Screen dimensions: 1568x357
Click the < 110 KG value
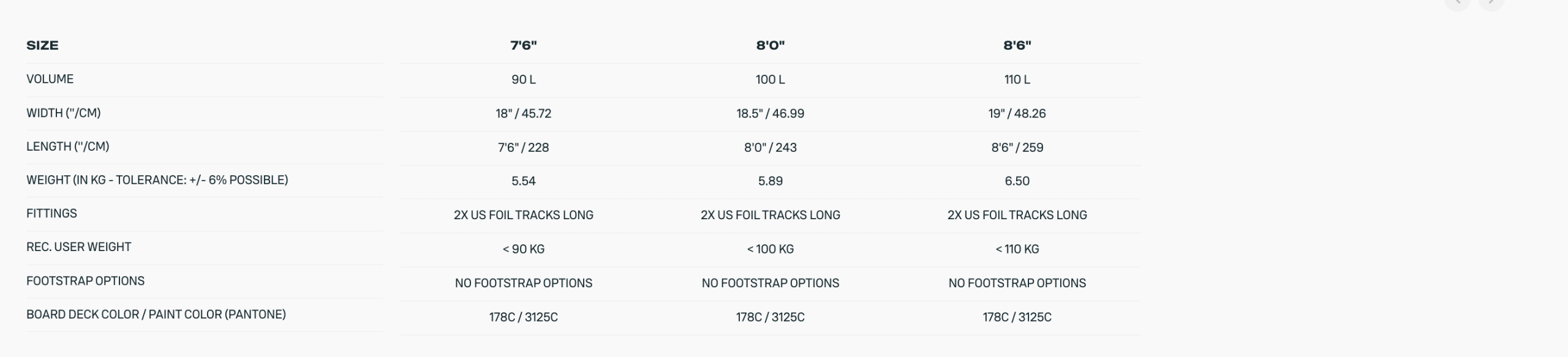click(x=1017, y=249)
